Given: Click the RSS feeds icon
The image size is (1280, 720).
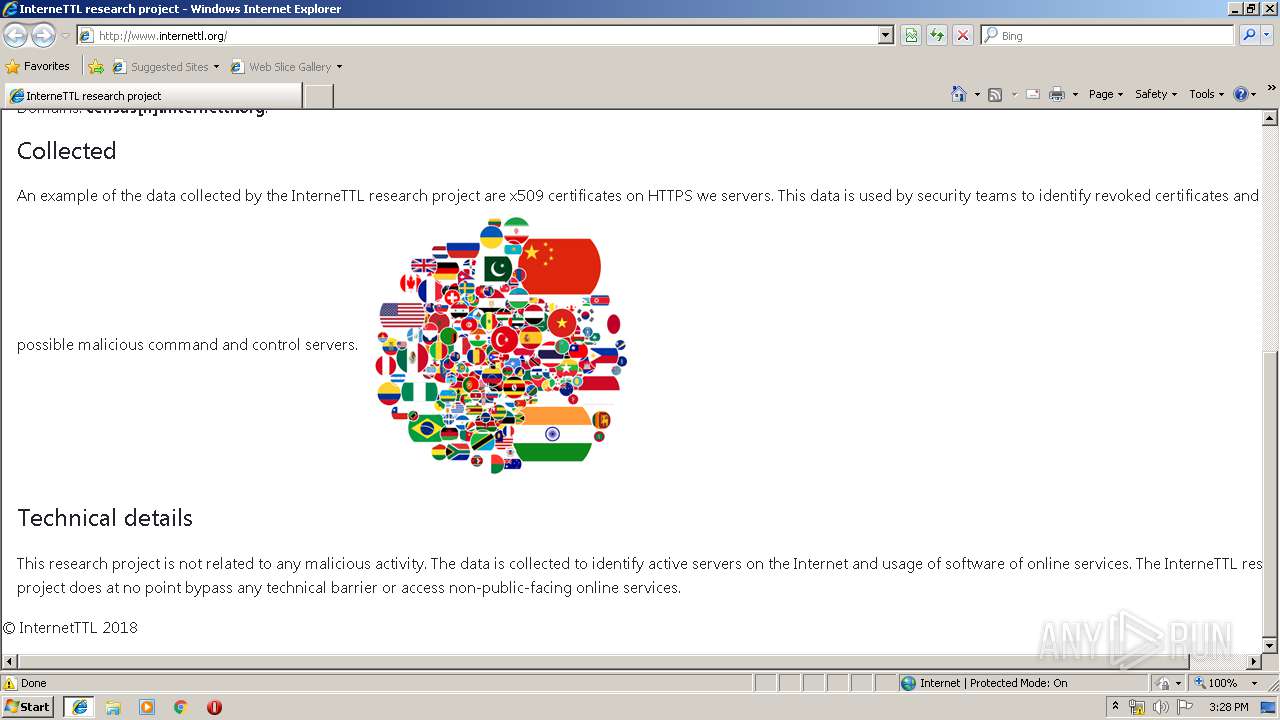Looking at the screenshot, I should point(995,94).
